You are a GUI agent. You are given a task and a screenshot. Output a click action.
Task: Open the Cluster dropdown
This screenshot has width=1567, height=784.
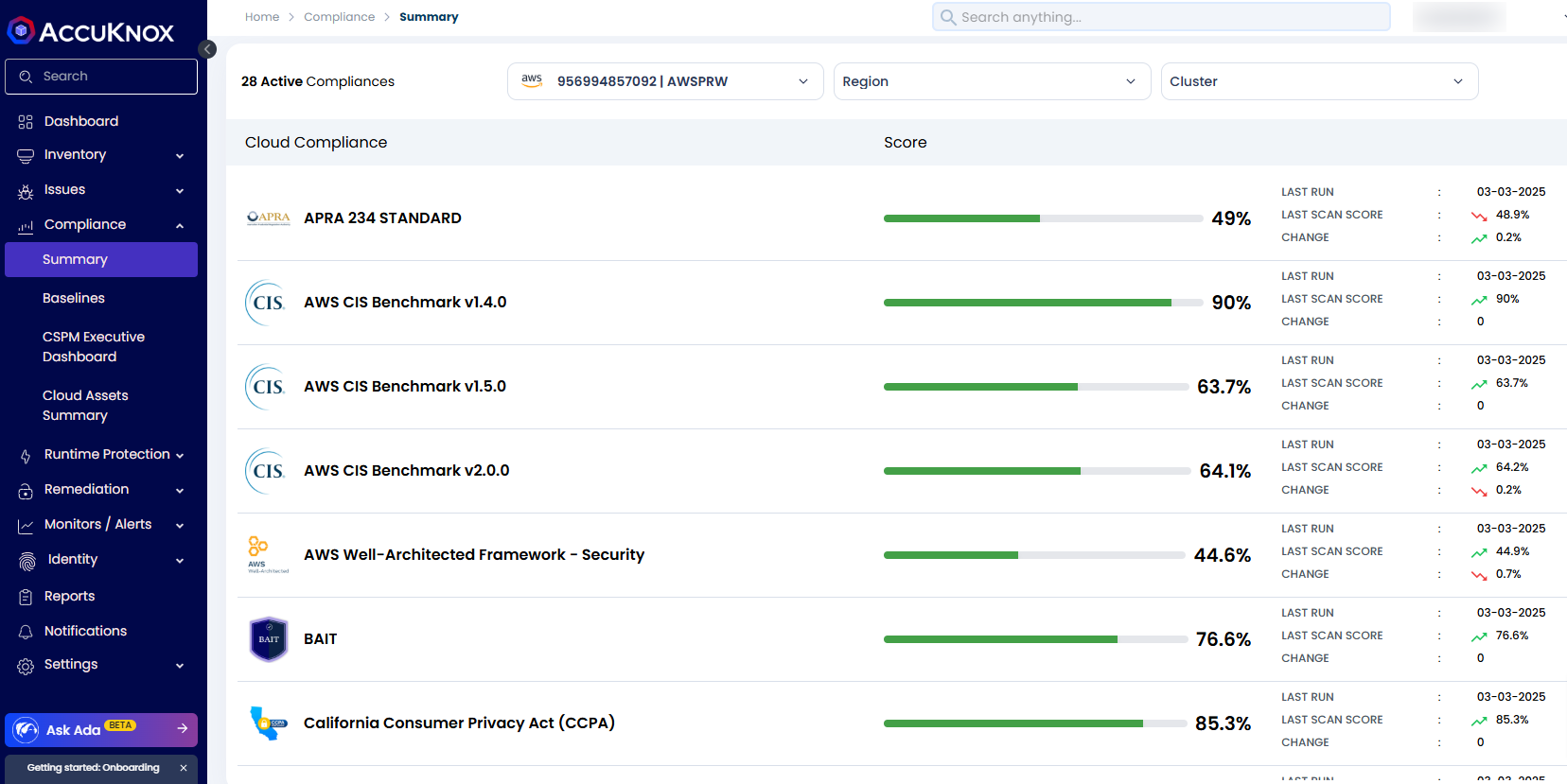pos(1319,81)
